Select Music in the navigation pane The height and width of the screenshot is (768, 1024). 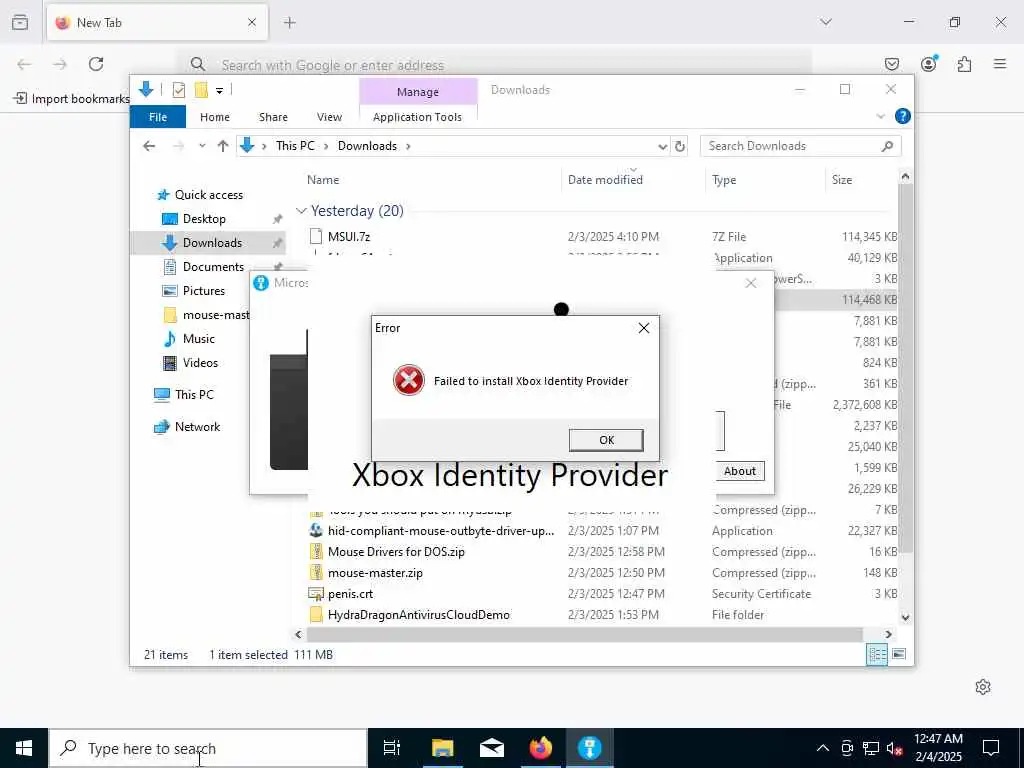199,339
